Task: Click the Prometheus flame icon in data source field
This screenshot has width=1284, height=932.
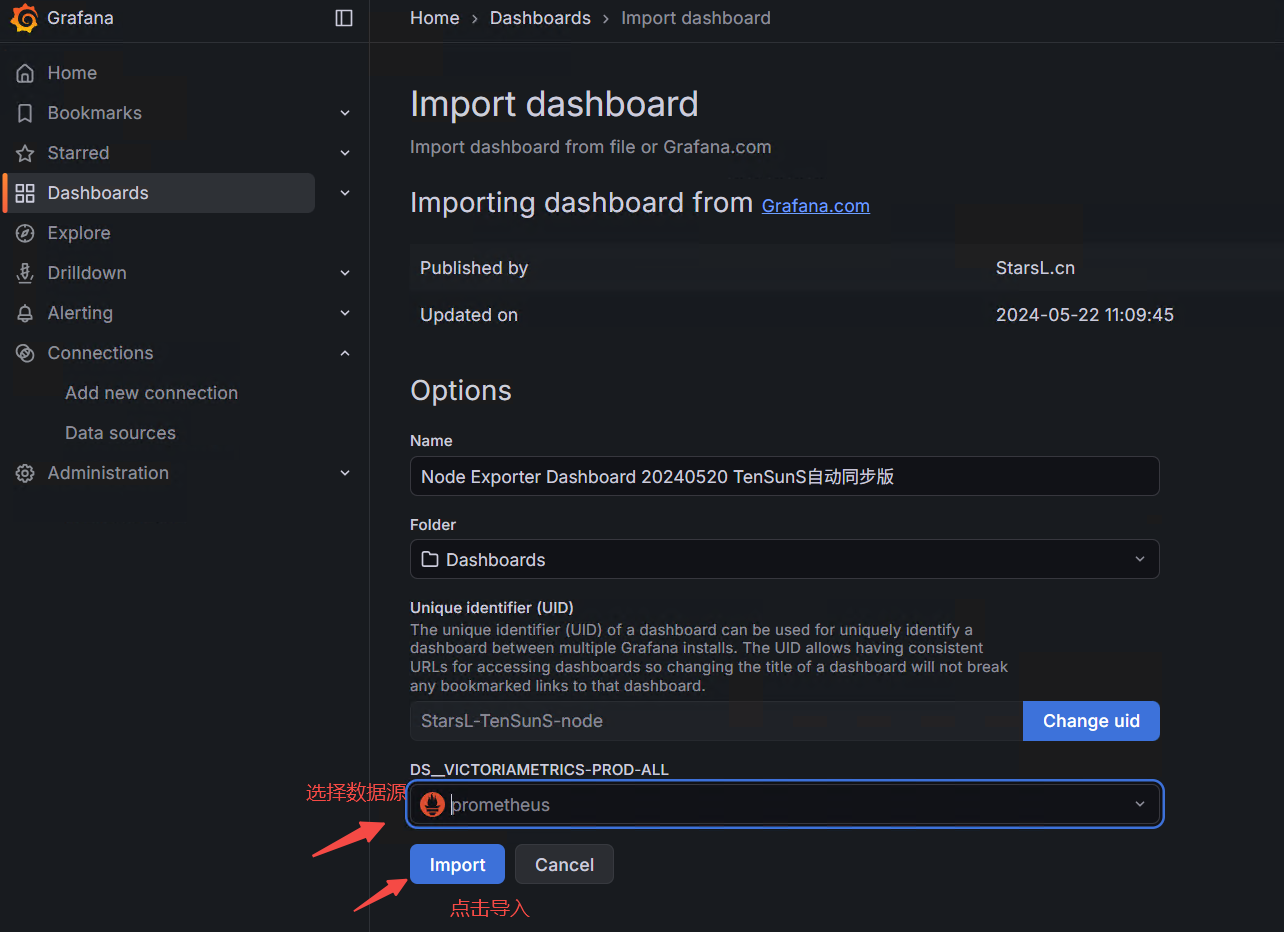Action: [x=432, y=804]
